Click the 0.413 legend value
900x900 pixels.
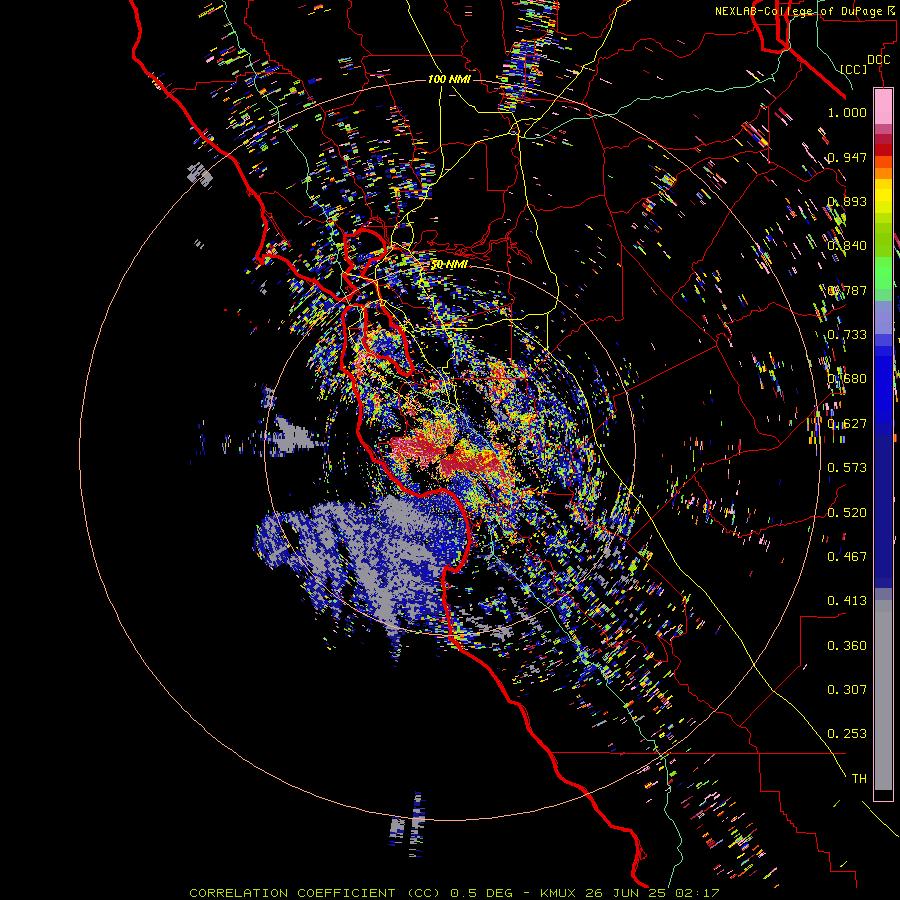coord(847,601)
